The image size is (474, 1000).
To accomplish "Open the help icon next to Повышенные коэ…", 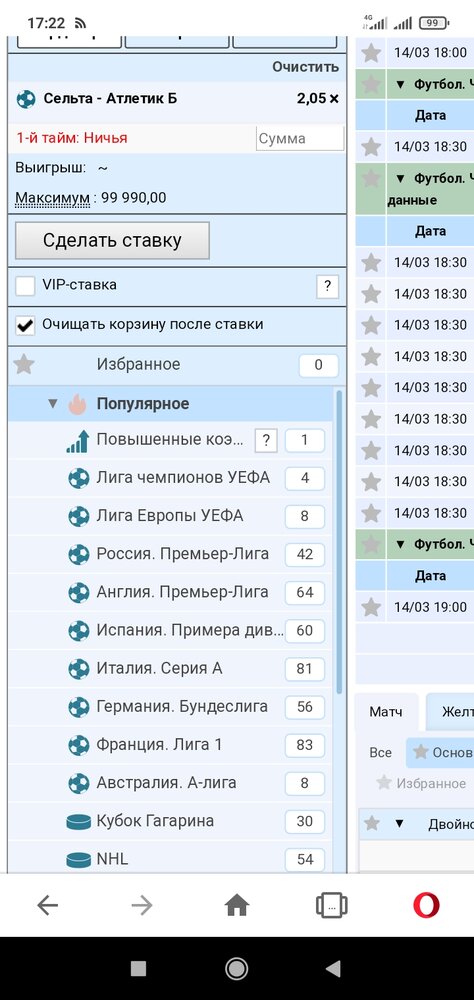I will pos(266,441).
